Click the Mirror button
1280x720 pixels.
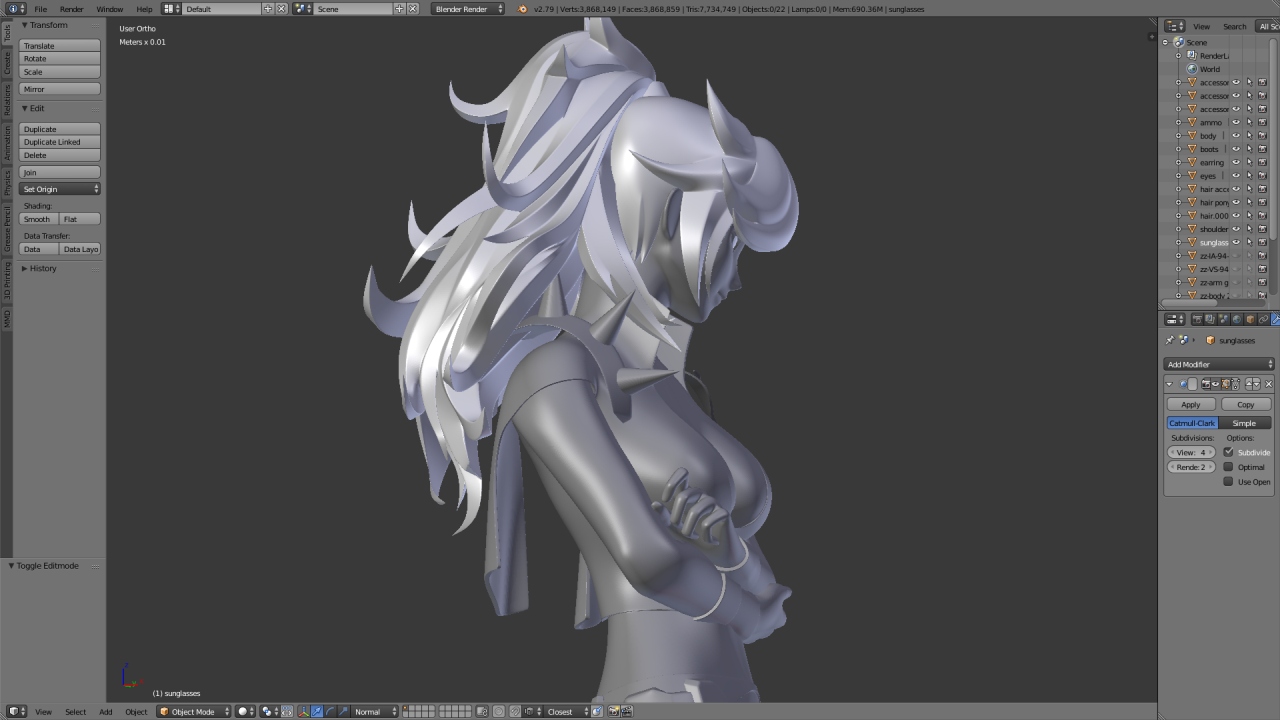60,89
